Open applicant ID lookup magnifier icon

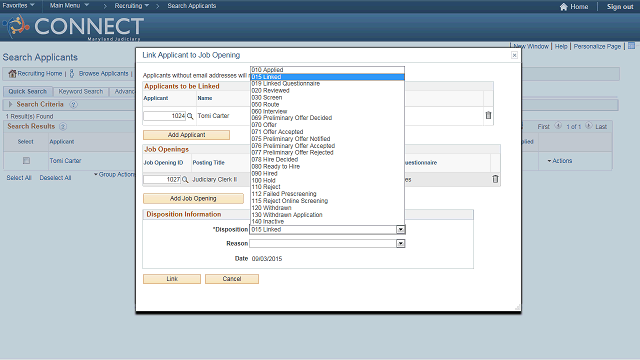[x=190, y=116]
